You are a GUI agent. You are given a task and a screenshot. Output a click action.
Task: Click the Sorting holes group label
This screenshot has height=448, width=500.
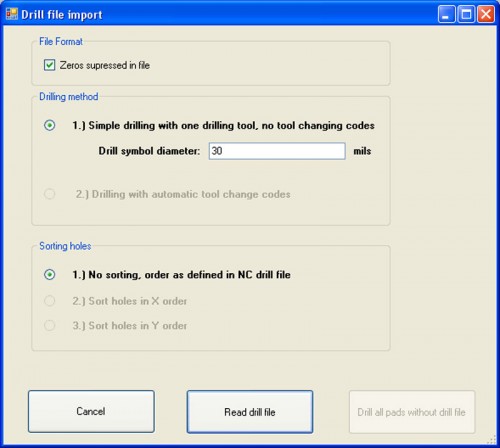click(65, 246)
